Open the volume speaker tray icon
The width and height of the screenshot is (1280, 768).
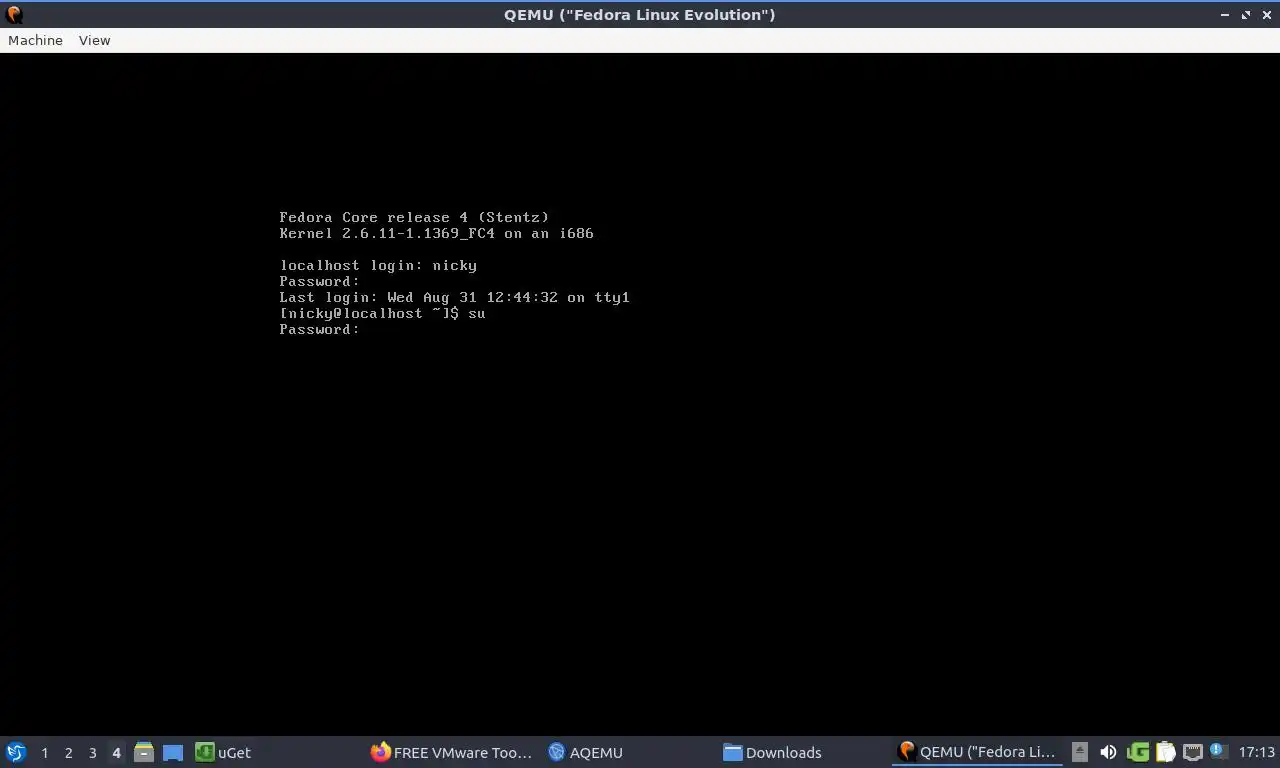(1108, 752)
